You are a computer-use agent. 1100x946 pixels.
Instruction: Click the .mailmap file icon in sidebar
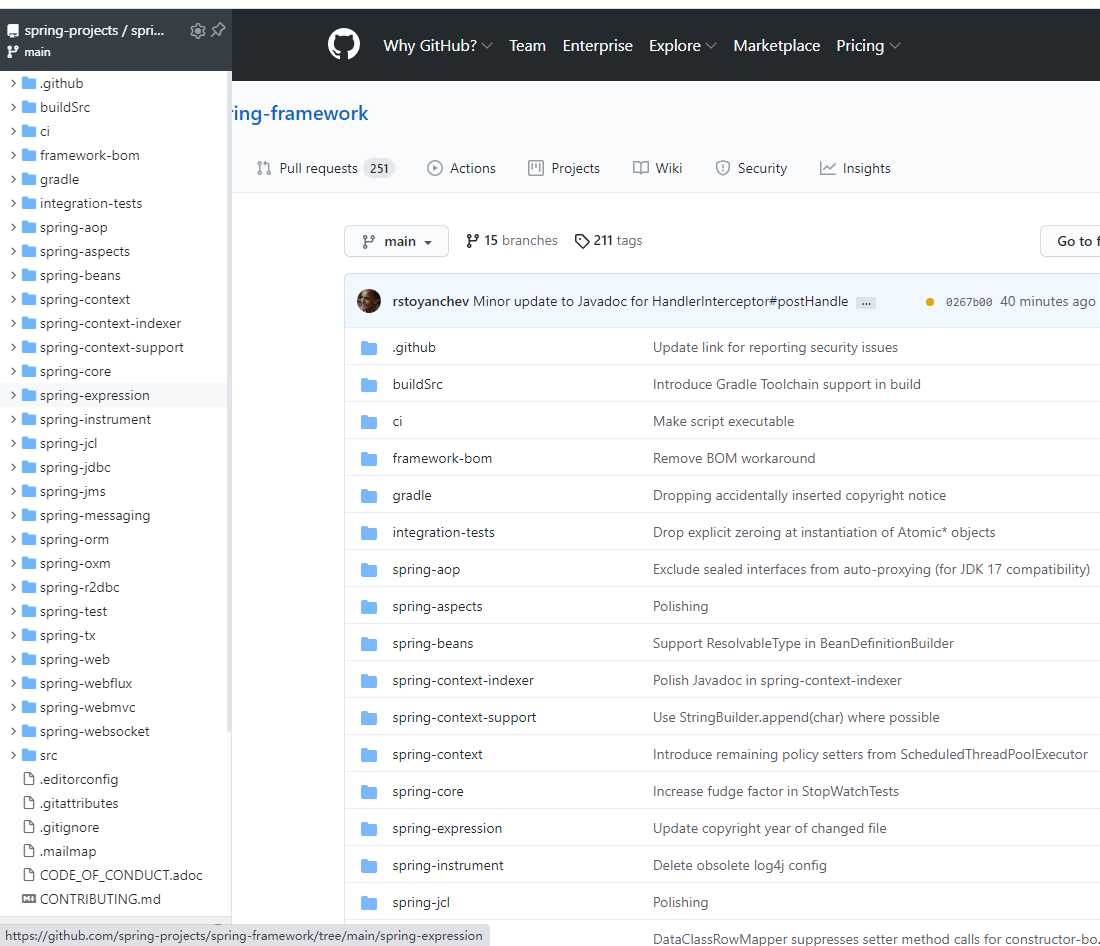point(29,851)
